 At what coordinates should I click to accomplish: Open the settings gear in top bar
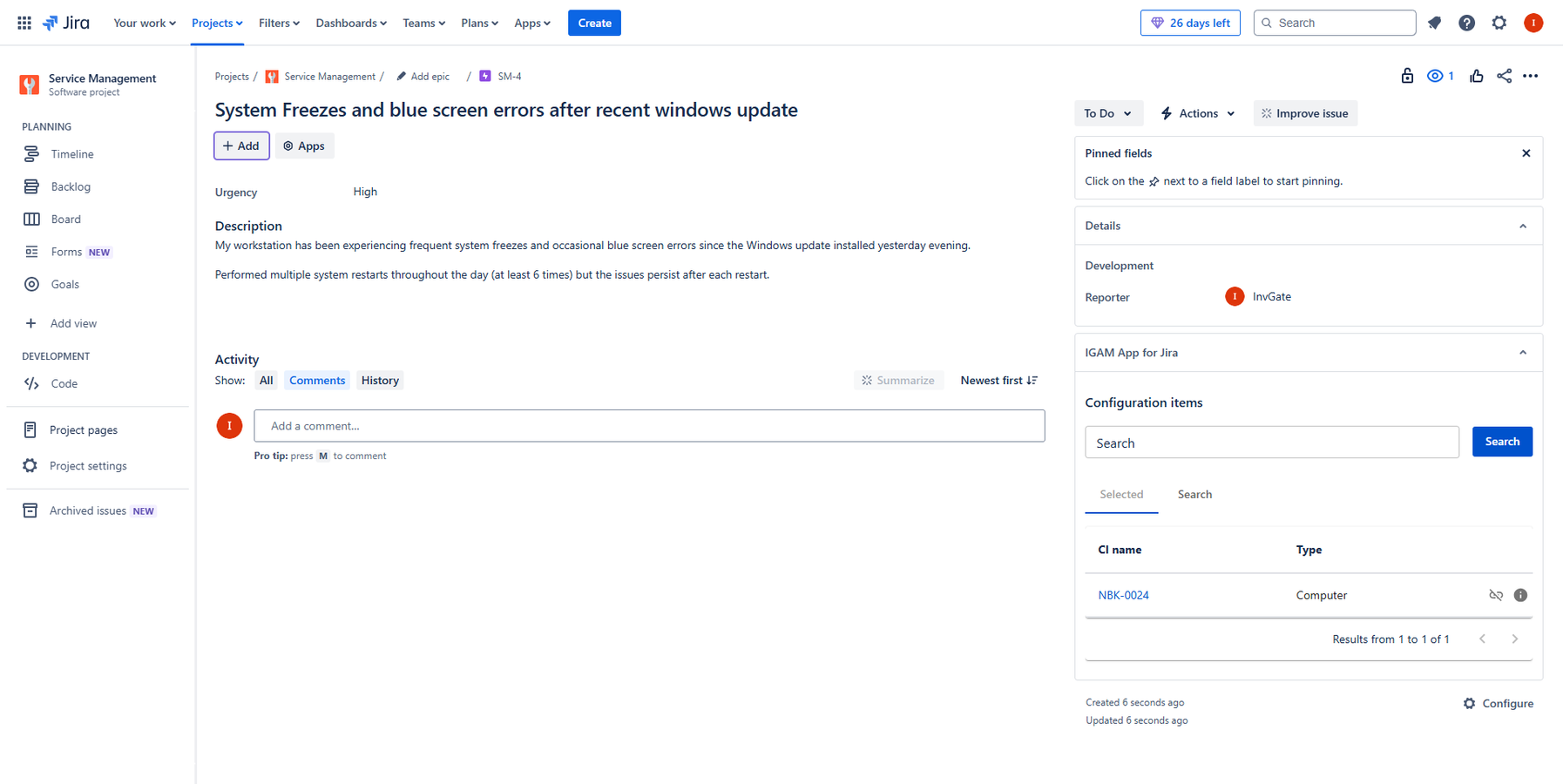point(1499,23)
